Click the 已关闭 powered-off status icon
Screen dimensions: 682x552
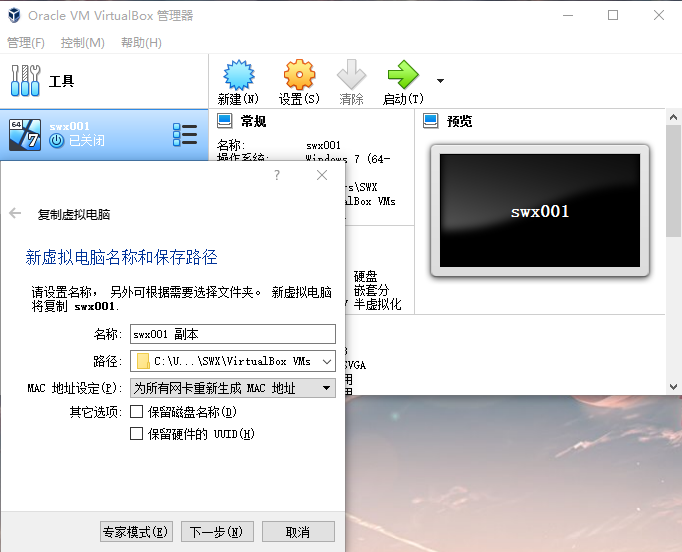[57, 141]
